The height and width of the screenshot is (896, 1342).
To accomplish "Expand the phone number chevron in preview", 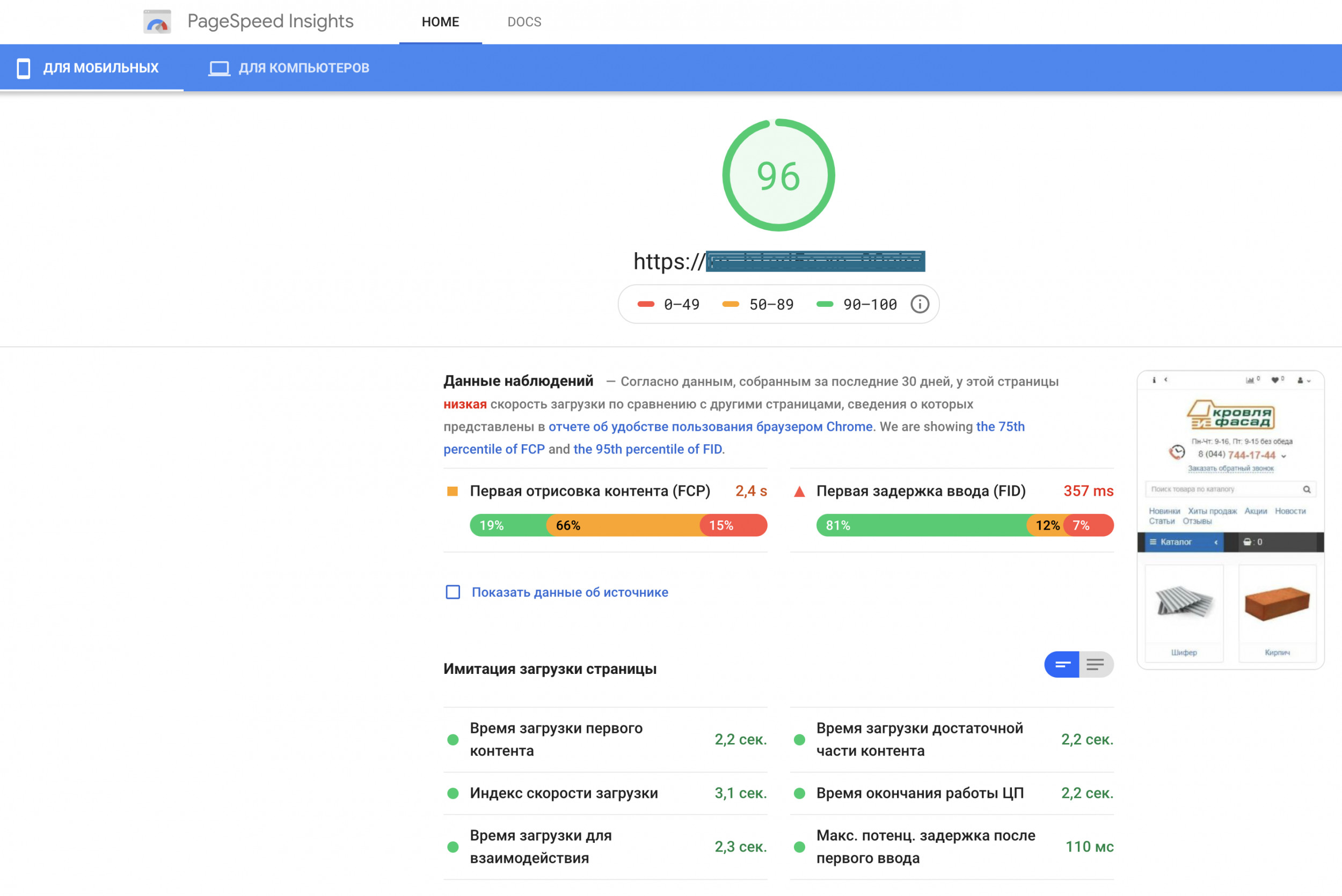I will (x=1283, y=456).
